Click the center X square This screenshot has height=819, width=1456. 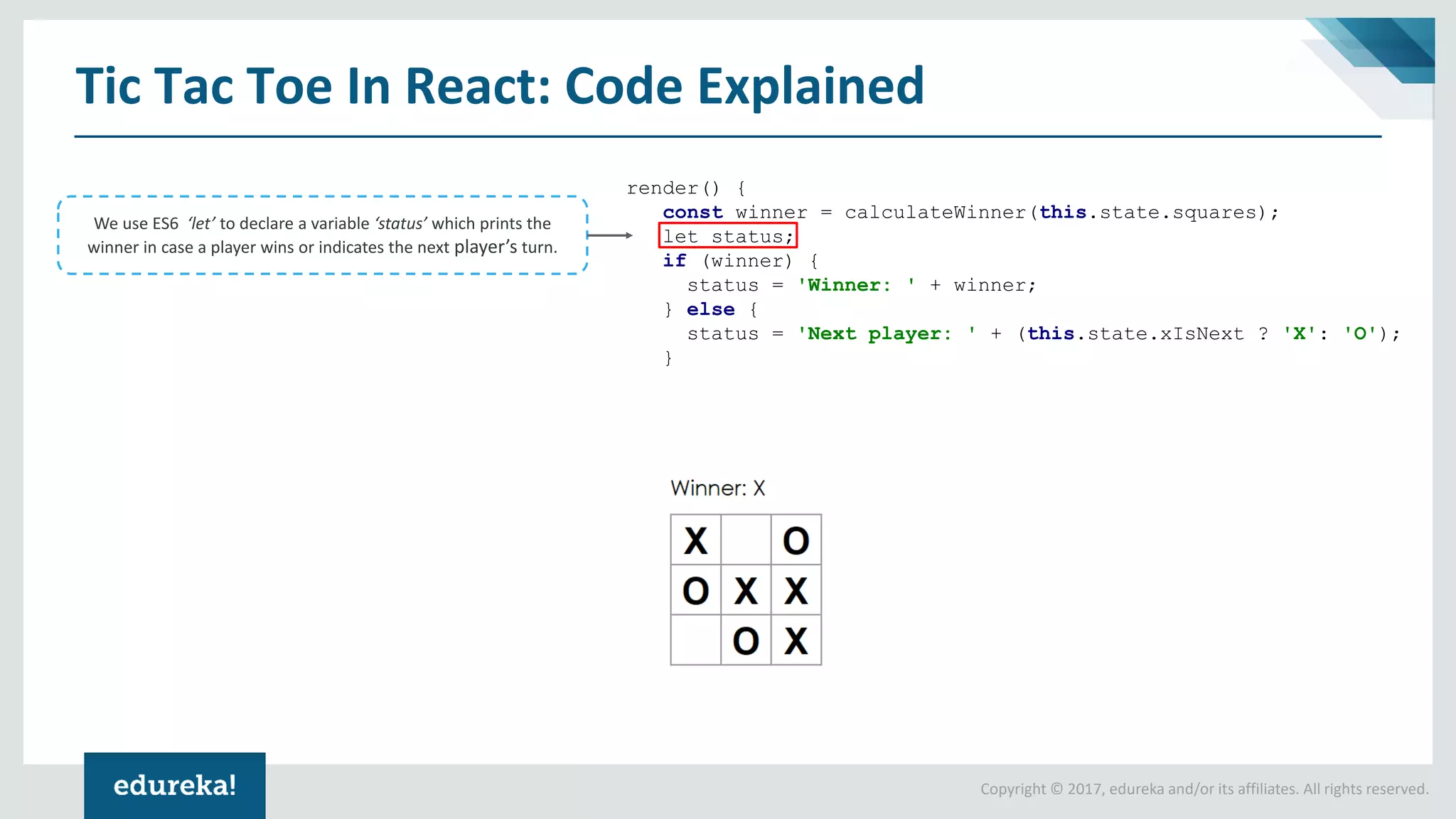point(746,590)
